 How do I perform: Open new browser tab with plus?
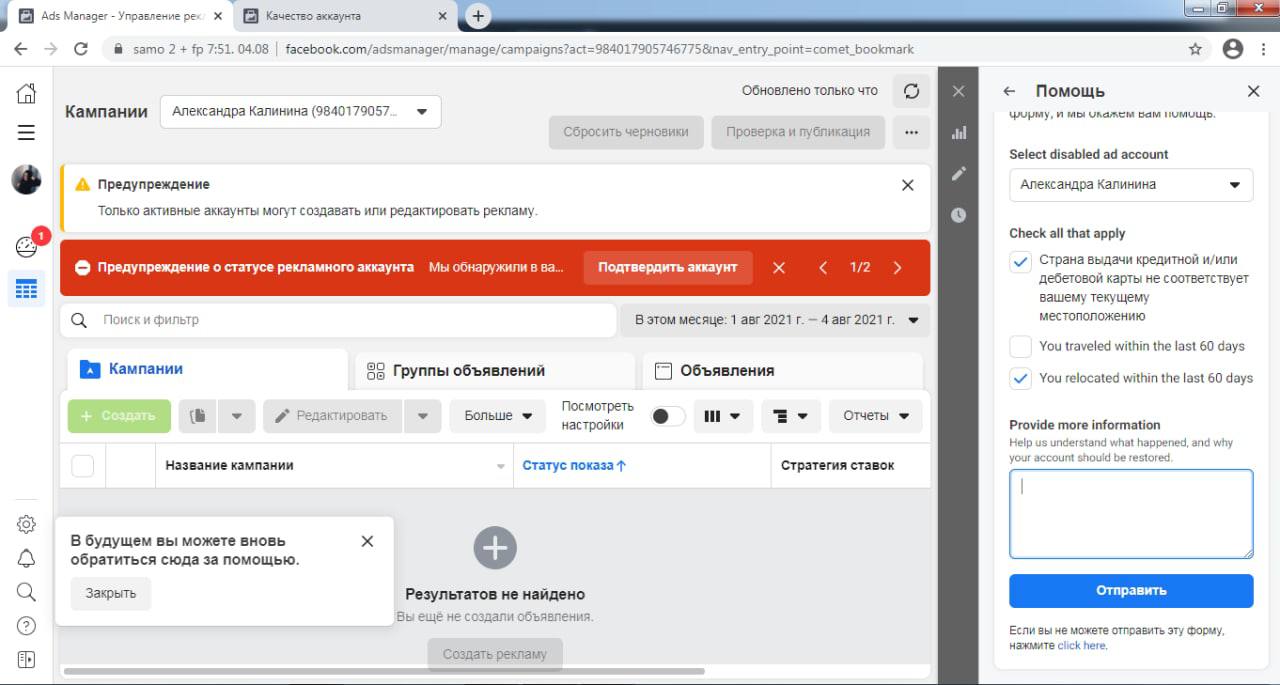pos(478,15)
